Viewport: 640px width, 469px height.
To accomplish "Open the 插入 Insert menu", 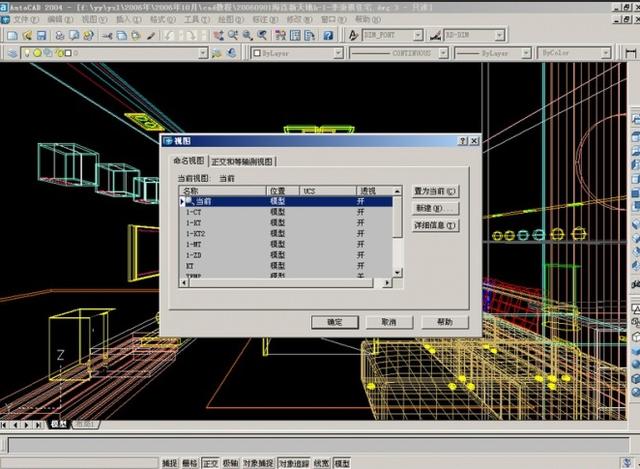I will click(x=129, y=20).
